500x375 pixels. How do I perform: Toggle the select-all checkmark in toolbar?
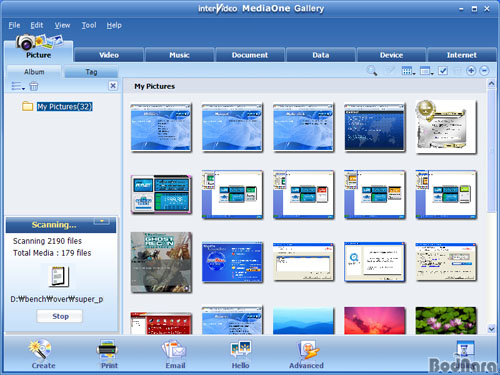pos(443,71)
